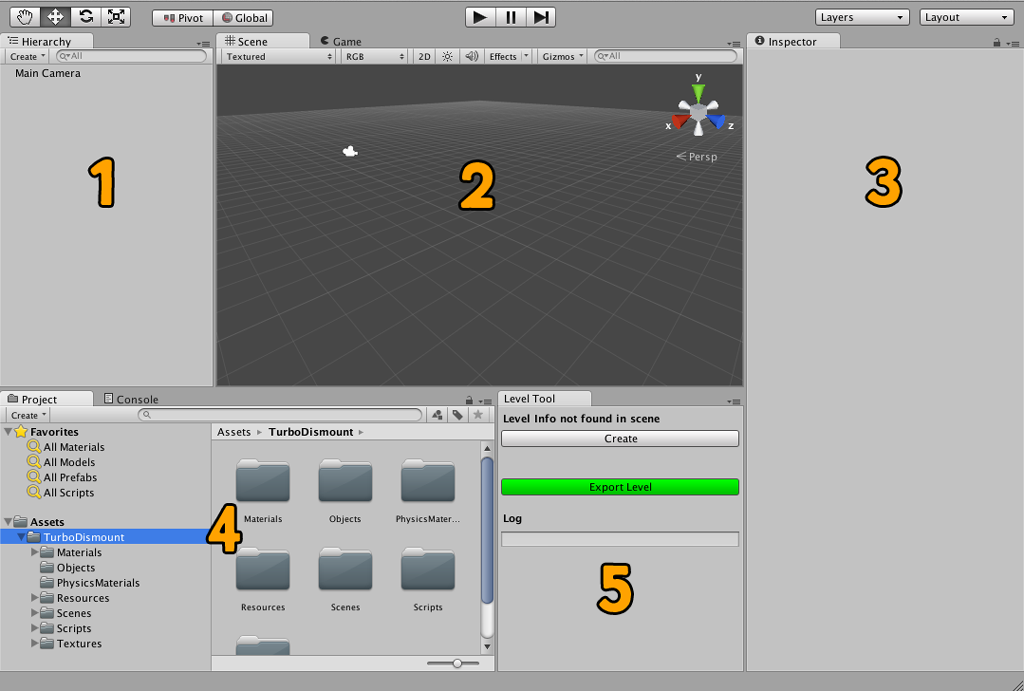The image size is (1024, 691).
Task: Focus the Project search field
Action: pos(280,415)
